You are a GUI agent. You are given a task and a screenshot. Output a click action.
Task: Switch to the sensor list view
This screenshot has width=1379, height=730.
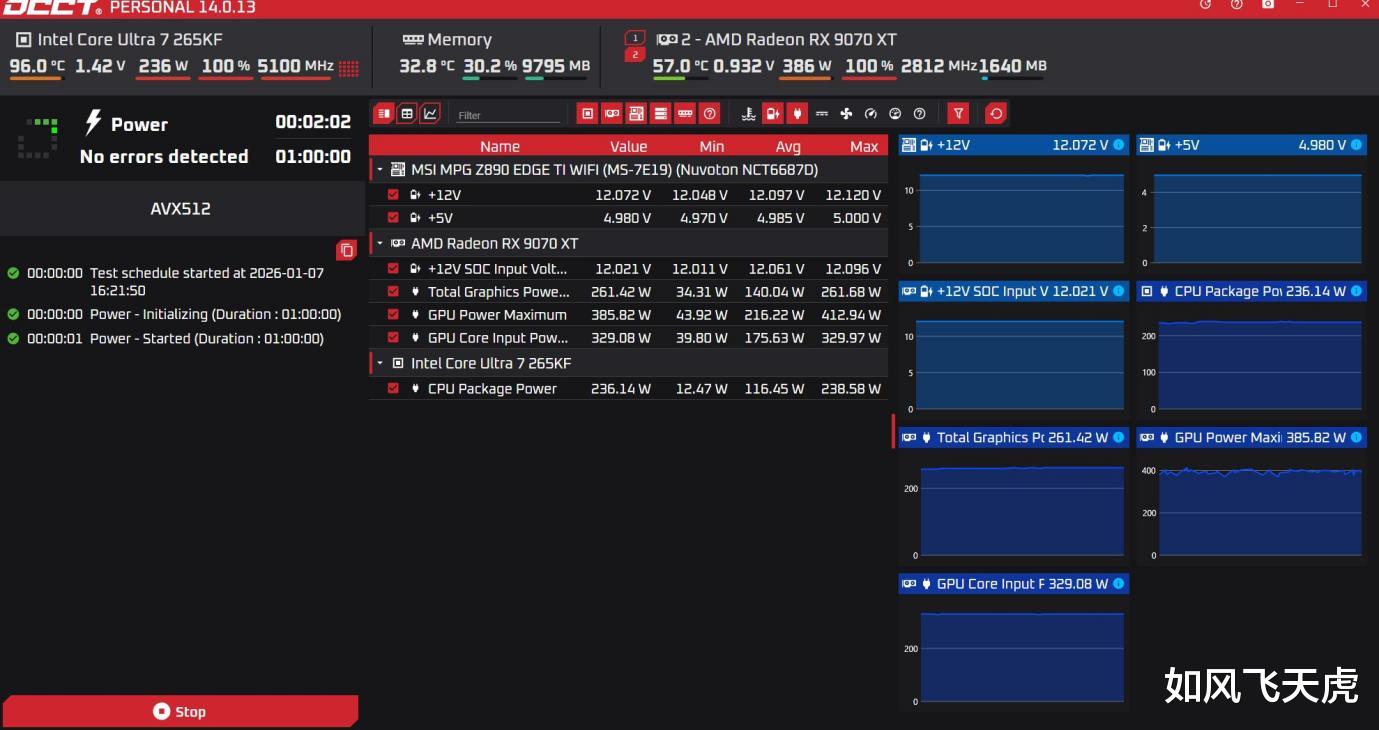[383, 114]
